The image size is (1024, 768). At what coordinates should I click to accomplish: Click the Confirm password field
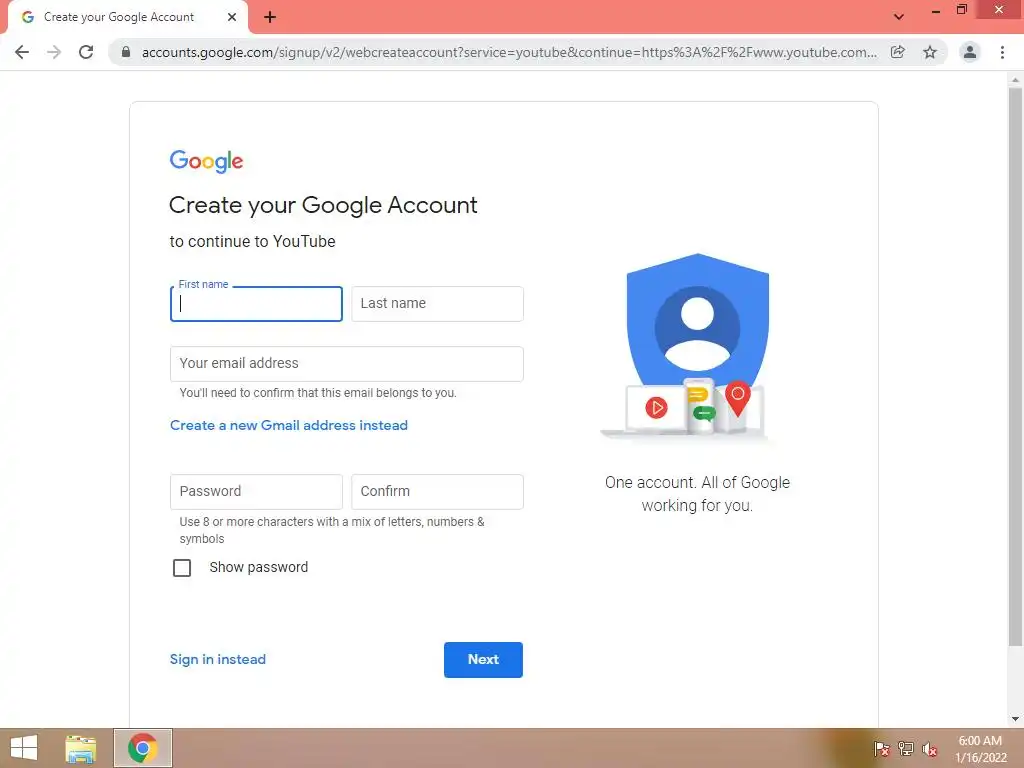(x=438, y=492)
